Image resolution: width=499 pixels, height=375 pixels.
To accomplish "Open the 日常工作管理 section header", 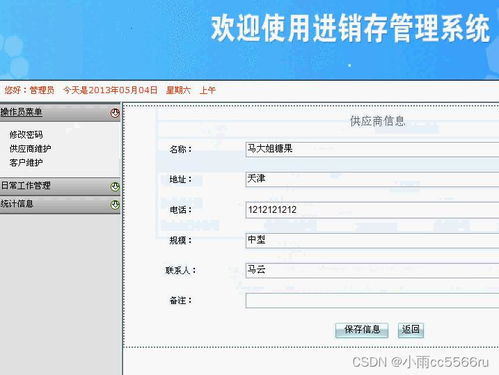I will click(x=60, y=186).
